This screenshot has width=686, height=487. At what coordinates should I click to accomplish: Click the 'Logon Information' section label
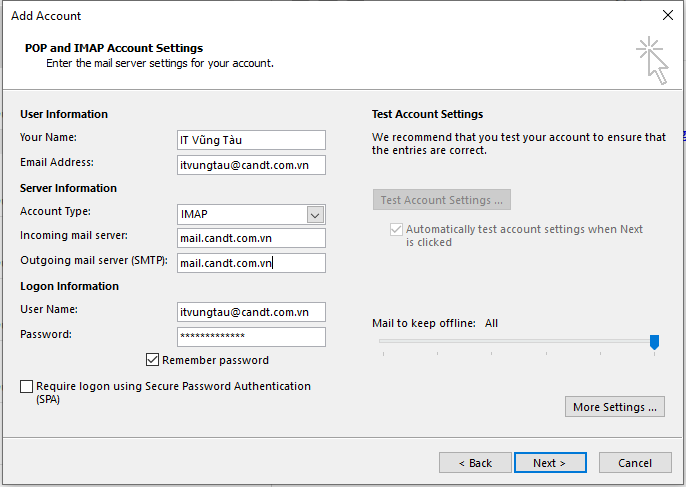coord(69,286)
